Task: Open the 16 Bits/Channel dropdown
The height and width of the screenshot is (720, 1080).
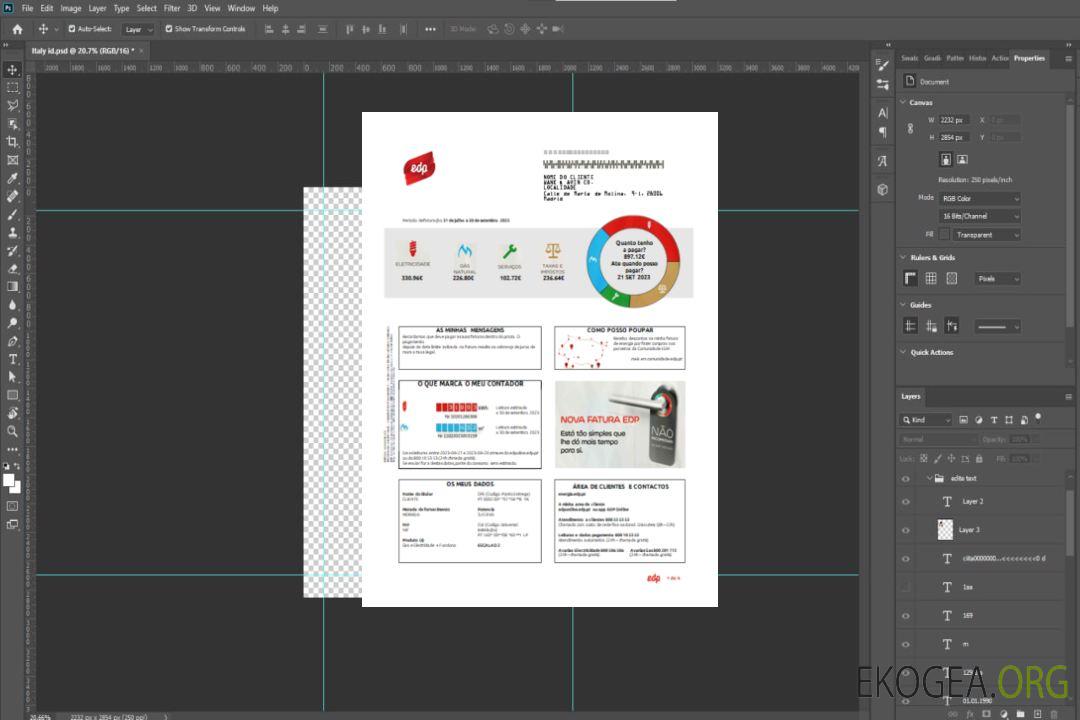Action: [x=979, y=216]
